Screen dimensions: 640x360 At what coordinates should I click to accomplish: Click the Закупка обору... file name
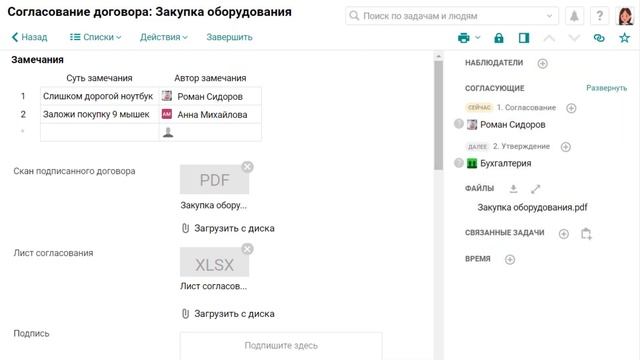(x=213, y=205)
